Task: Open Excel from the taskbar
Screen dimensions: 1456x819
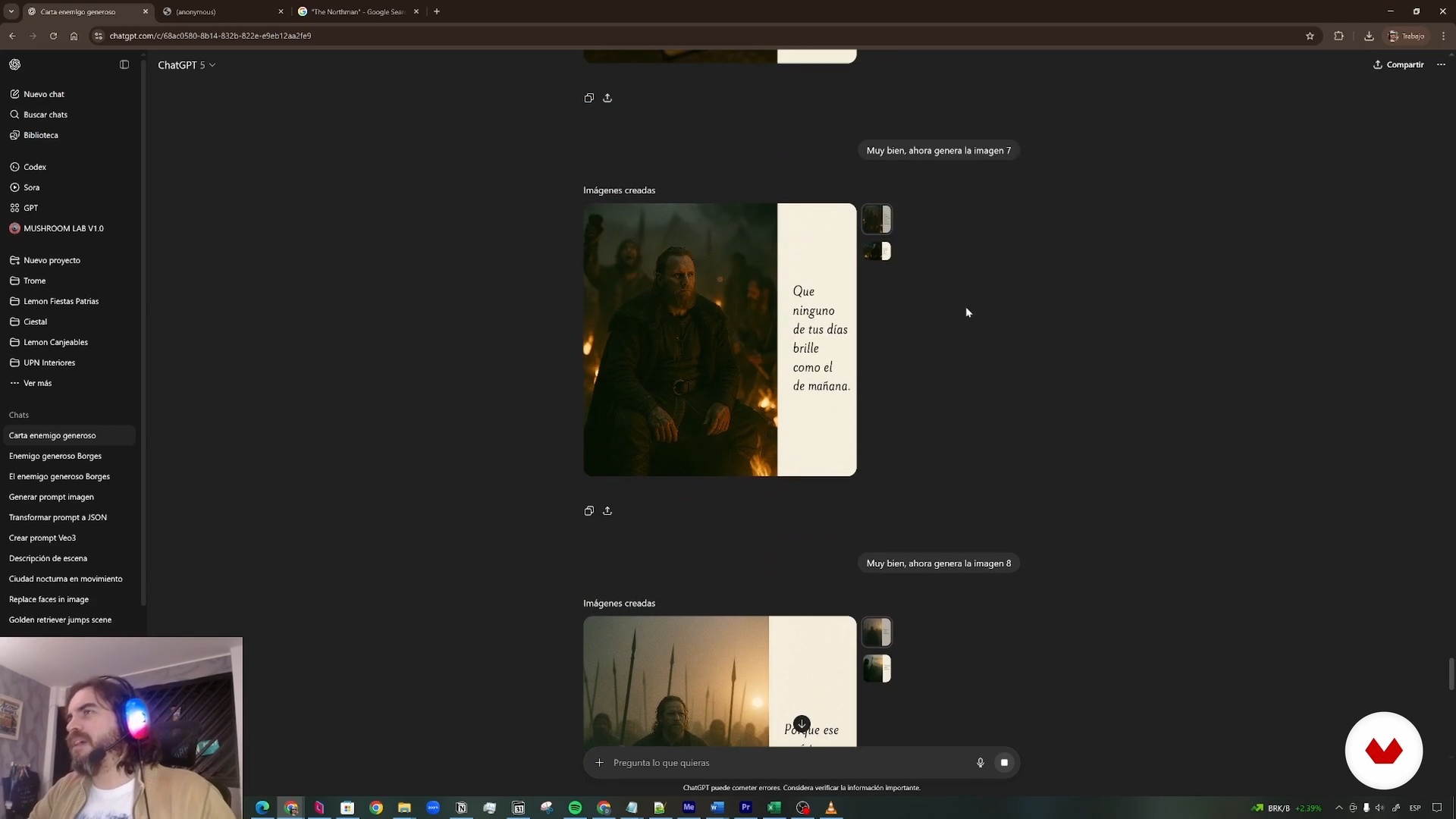Action: [x=773, y=808]
